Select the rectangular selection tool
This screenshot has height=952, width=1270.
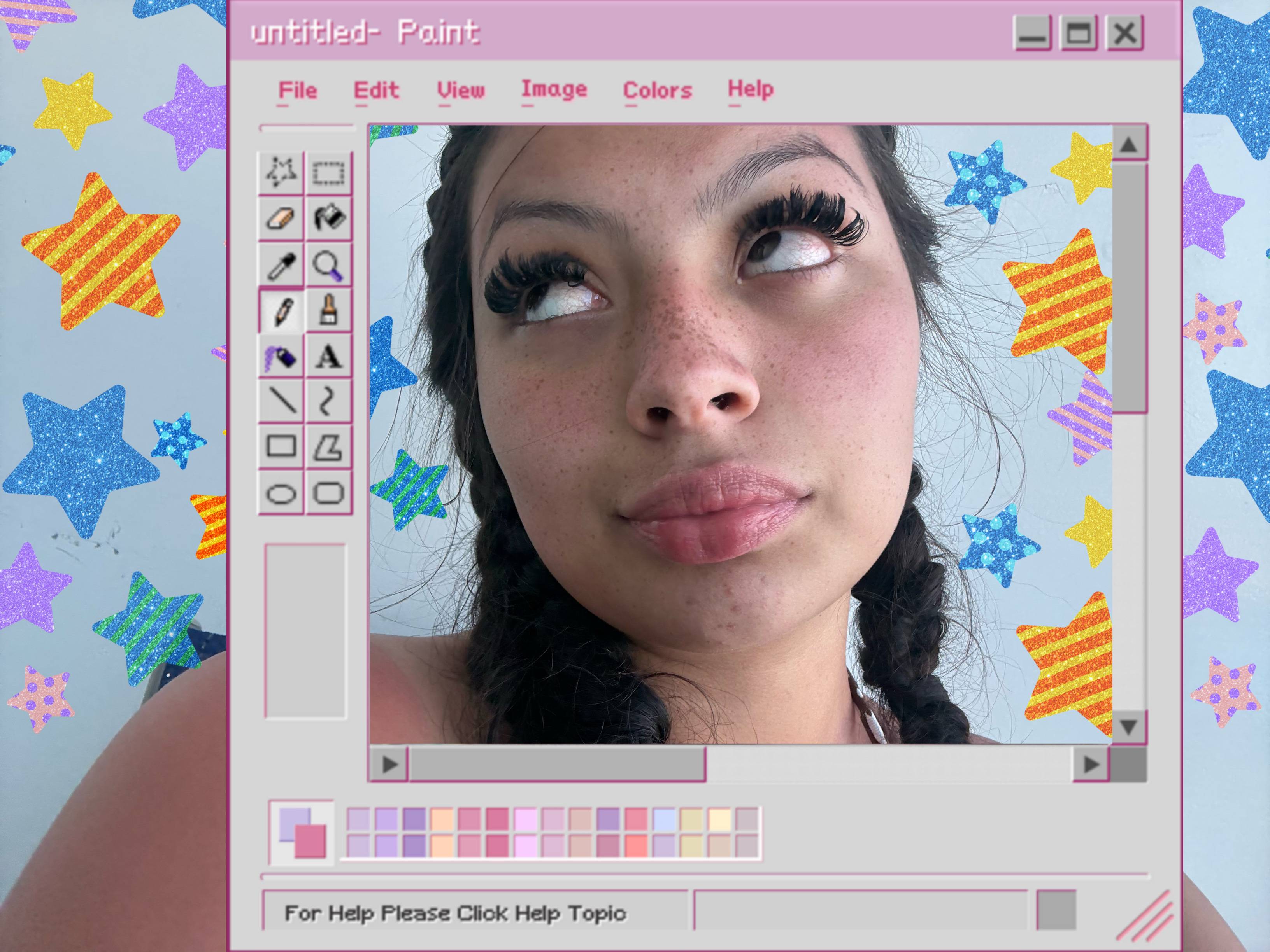[328, 172]
